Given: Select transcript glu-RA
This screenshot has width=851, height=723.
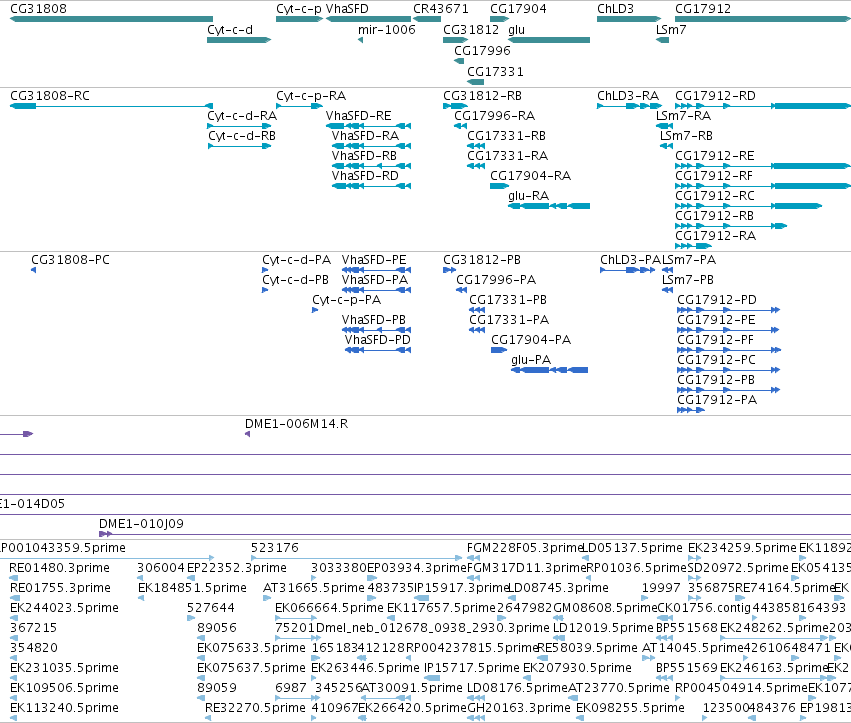Looking at the screenshot, I should tap(549, 206).
